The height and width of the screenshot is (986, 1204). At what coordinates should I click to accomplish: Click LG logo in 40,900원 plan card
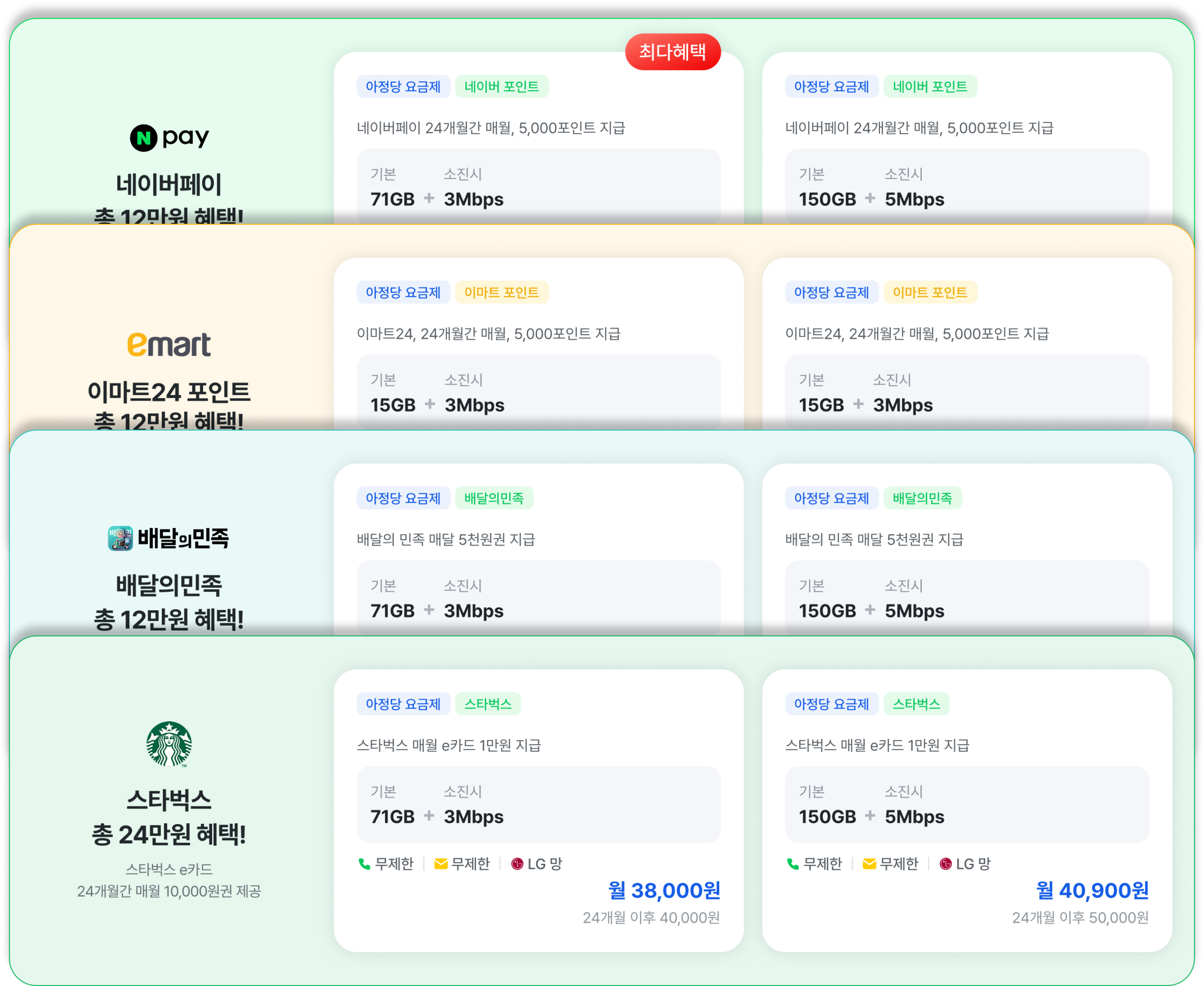coord(945,864)
